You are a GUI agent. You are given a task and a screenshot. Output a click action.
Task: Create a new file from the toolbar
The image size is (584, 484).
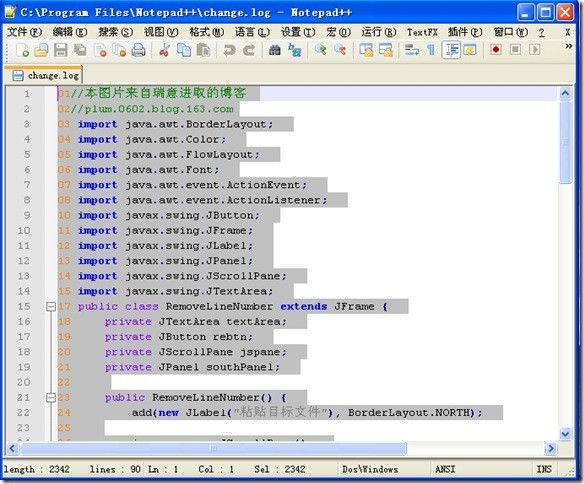coord(22,50)
